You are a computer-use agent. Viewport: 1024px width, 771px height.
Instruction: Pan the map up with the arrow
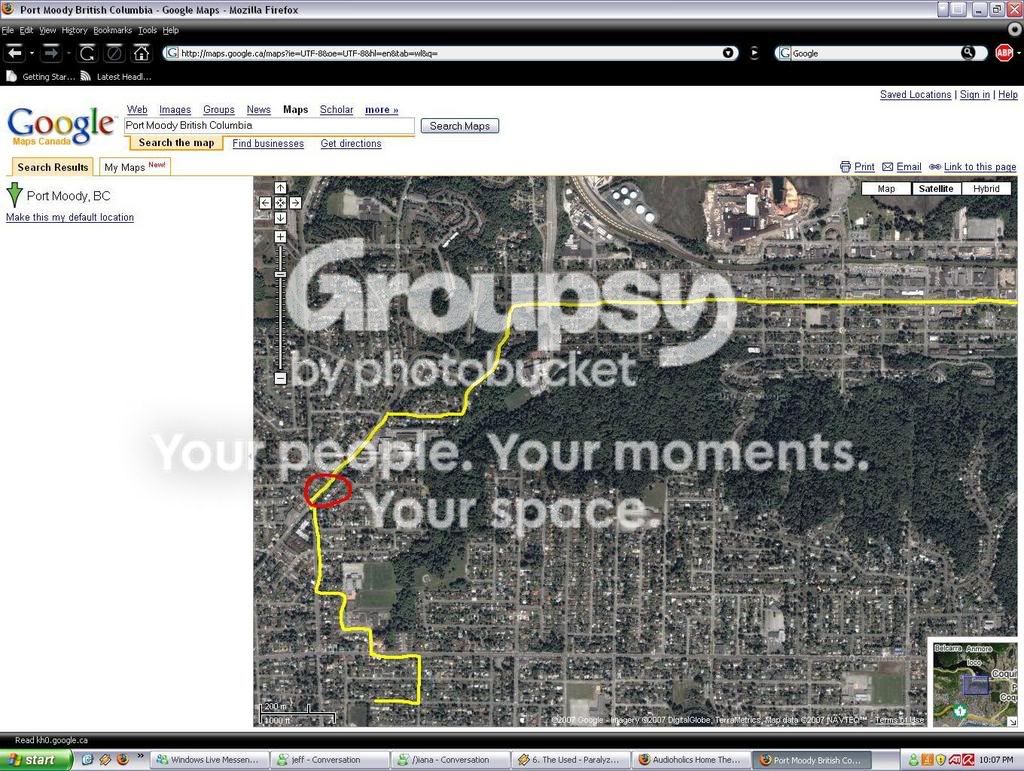[x=280, y=189]
